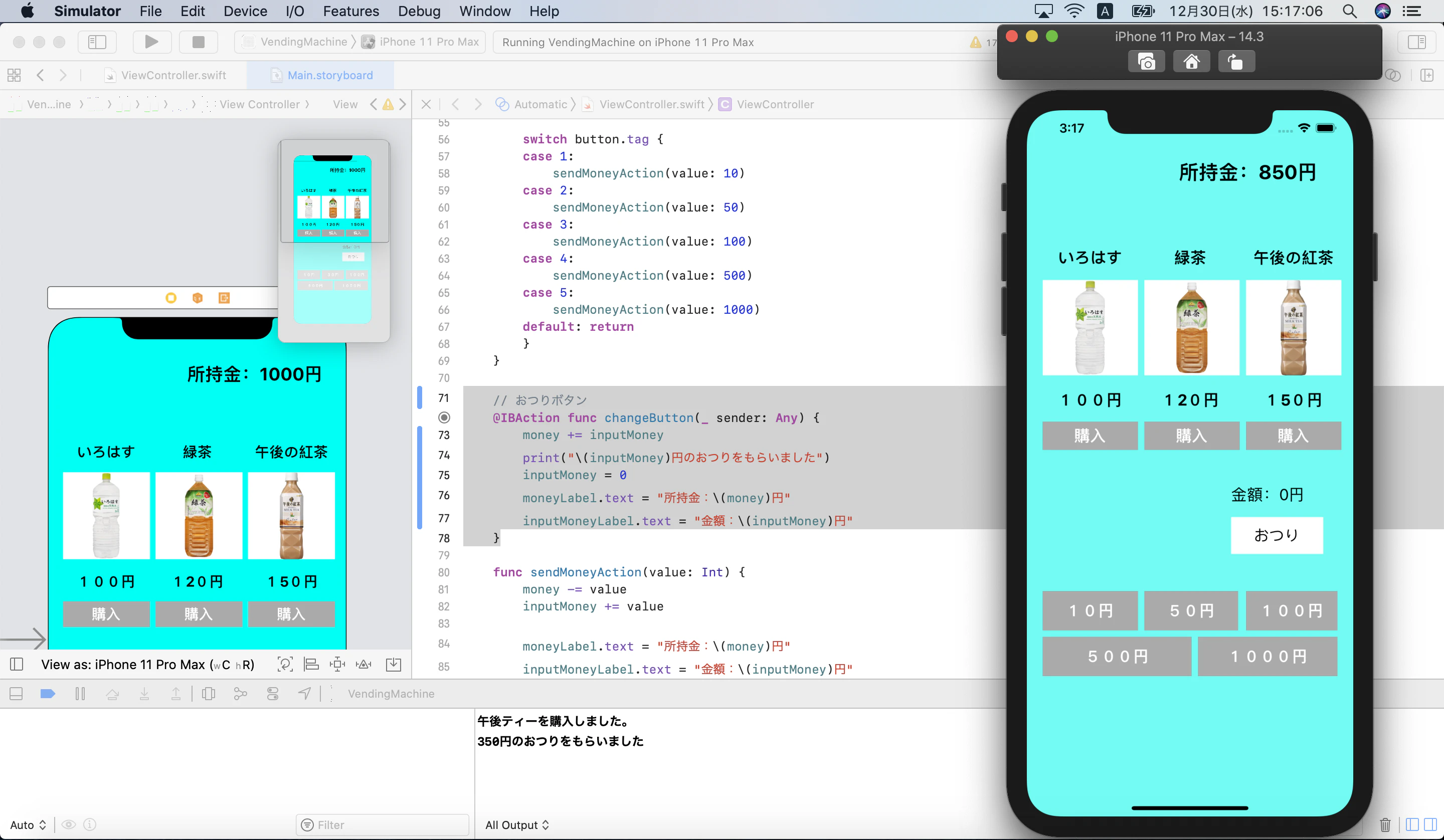This screenshot has width=1444, height=840.
Task: Take a simulator screenshot with camera icon
Action: tap(1146, 61)
